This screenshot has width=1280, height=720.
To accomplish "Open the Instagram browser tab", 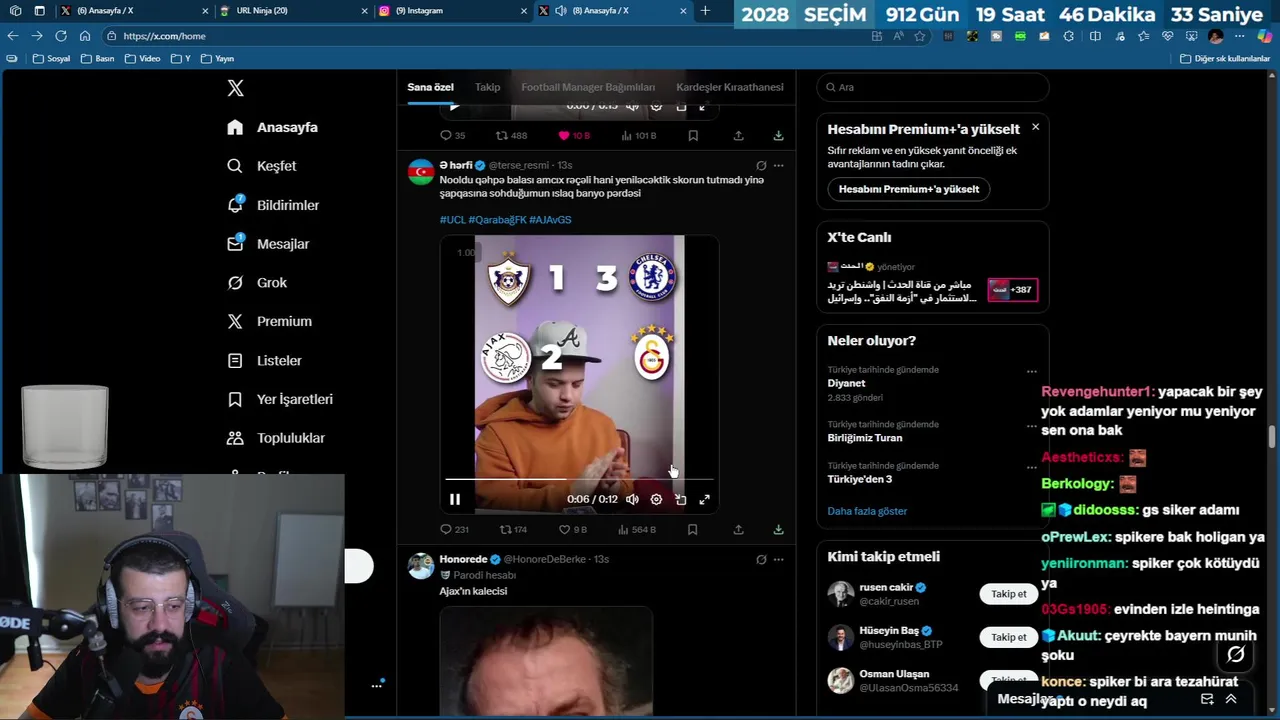I will pyautogui.click(x=452, y=11).
